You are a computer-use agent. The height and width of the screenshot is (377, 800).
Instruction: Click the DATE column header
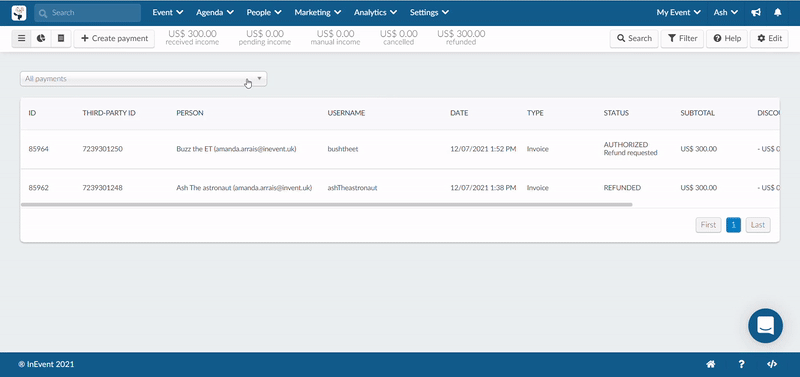[x=459, y=113]
